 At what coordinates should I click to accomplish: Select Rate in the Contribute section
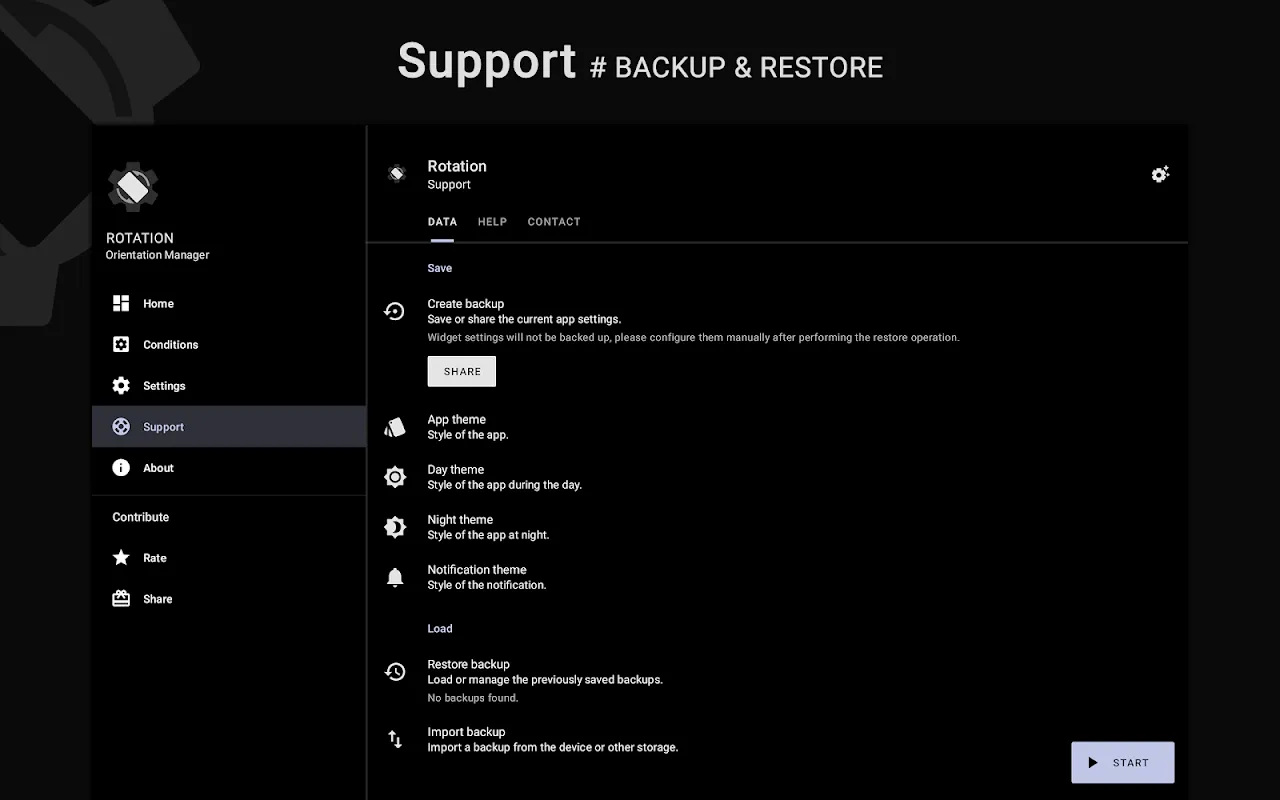pyautogui.click(x=229, y=558)
